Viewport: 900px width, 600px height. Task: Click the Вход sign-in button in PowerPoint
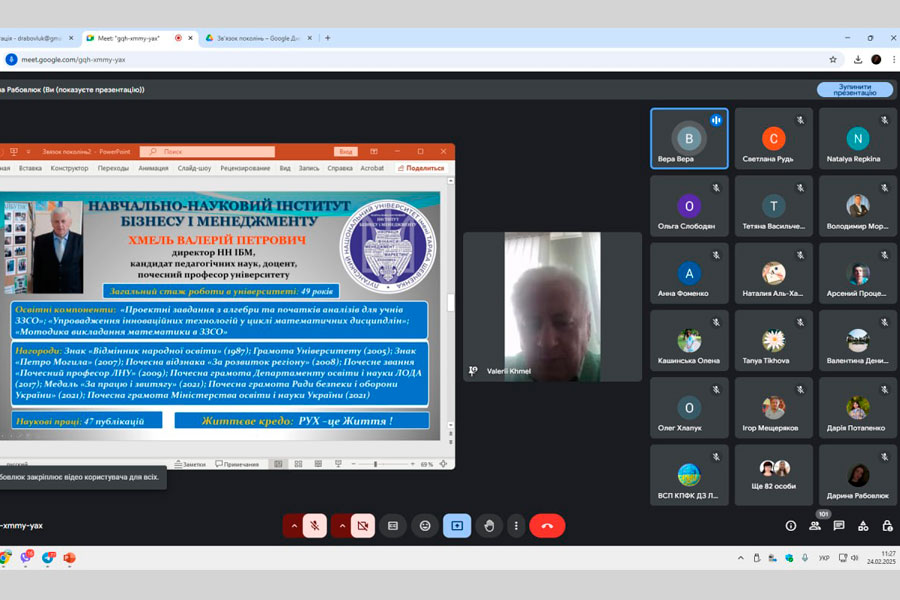click(x=346, y=152)
